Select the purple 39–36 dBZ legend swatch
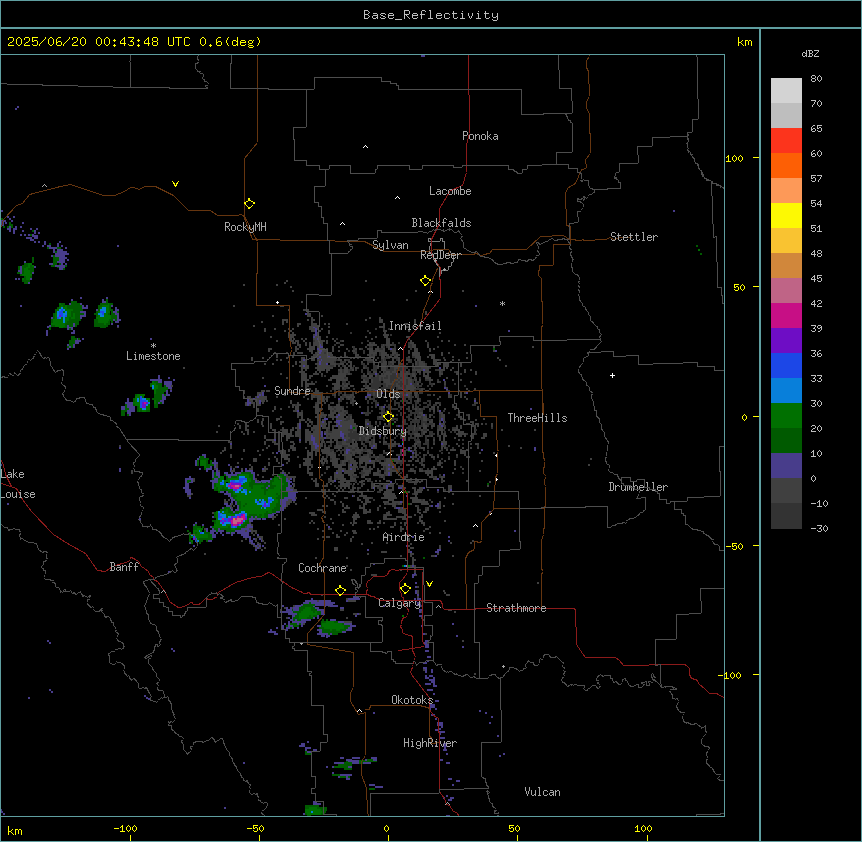Screen dimensions: 862x842 (x=786, y=341)
